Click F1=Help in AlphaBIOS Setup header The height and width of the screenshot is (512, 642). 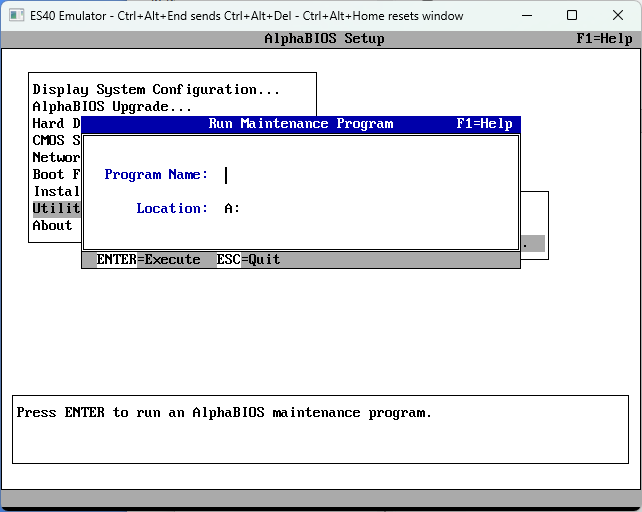click(x=604, y=39)
